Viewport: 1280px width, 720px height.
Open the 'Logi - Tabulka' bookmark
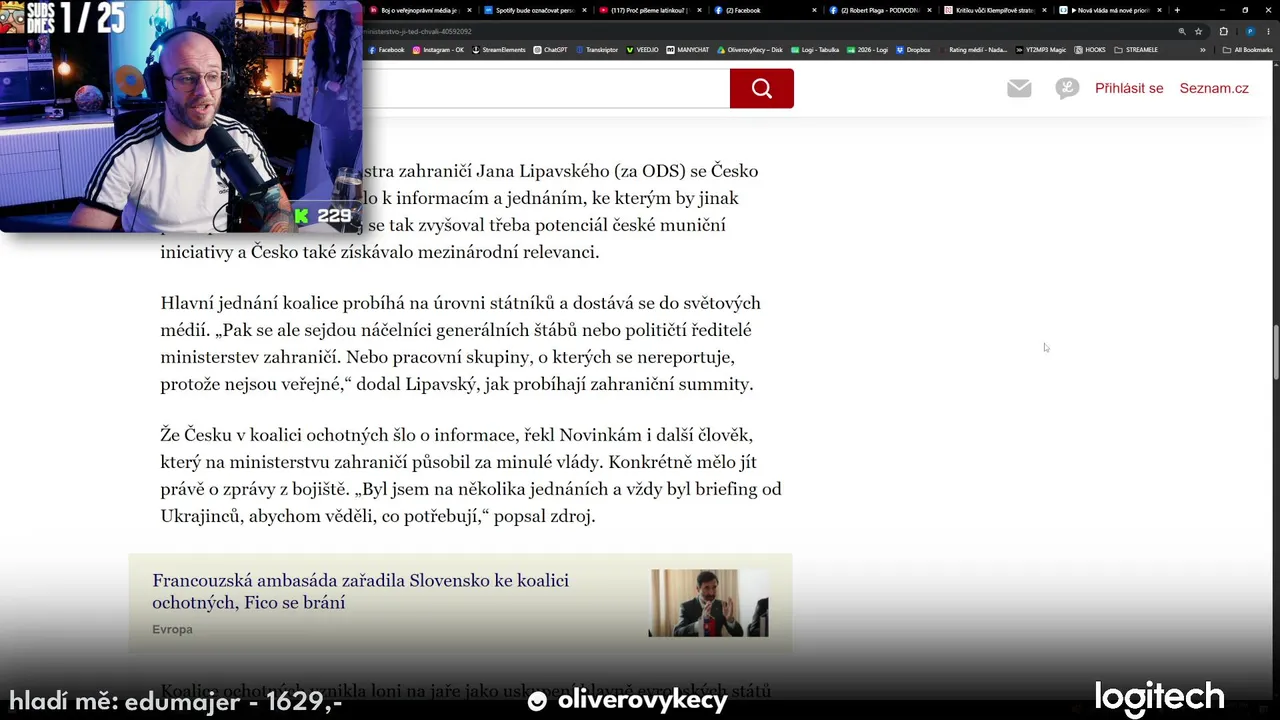(x=815, y=49)
